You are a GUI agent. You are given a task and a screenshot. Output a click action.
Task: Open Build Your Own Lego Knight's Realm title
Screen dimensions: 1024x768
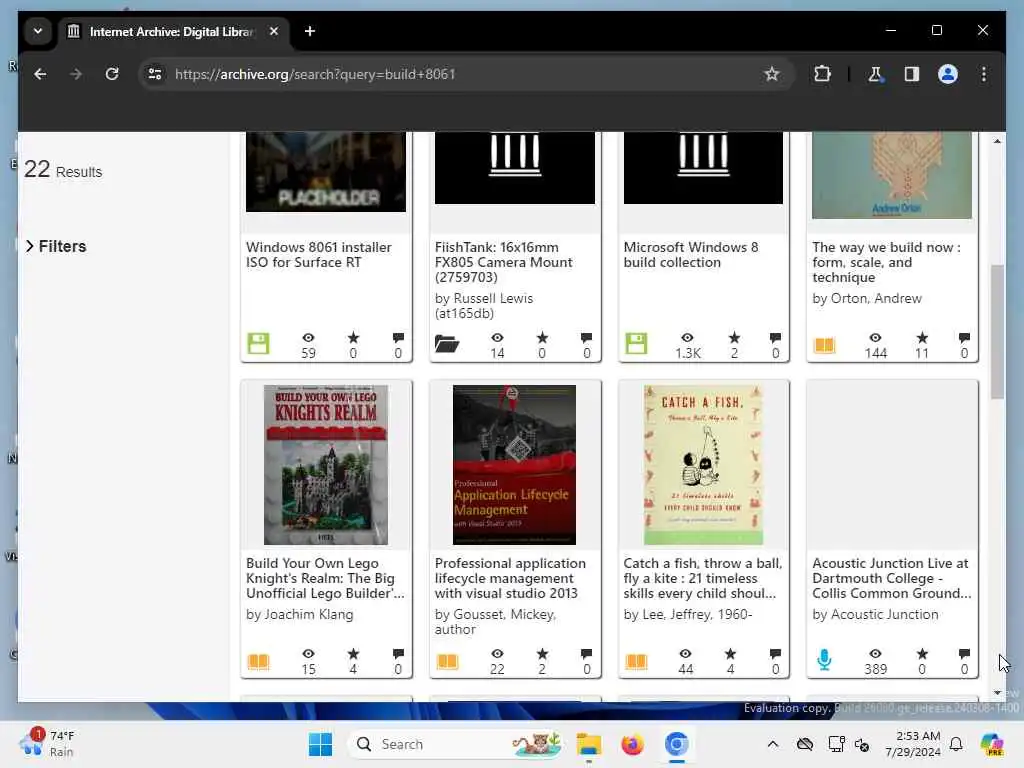pyautogui.click(x=325, y=578)
